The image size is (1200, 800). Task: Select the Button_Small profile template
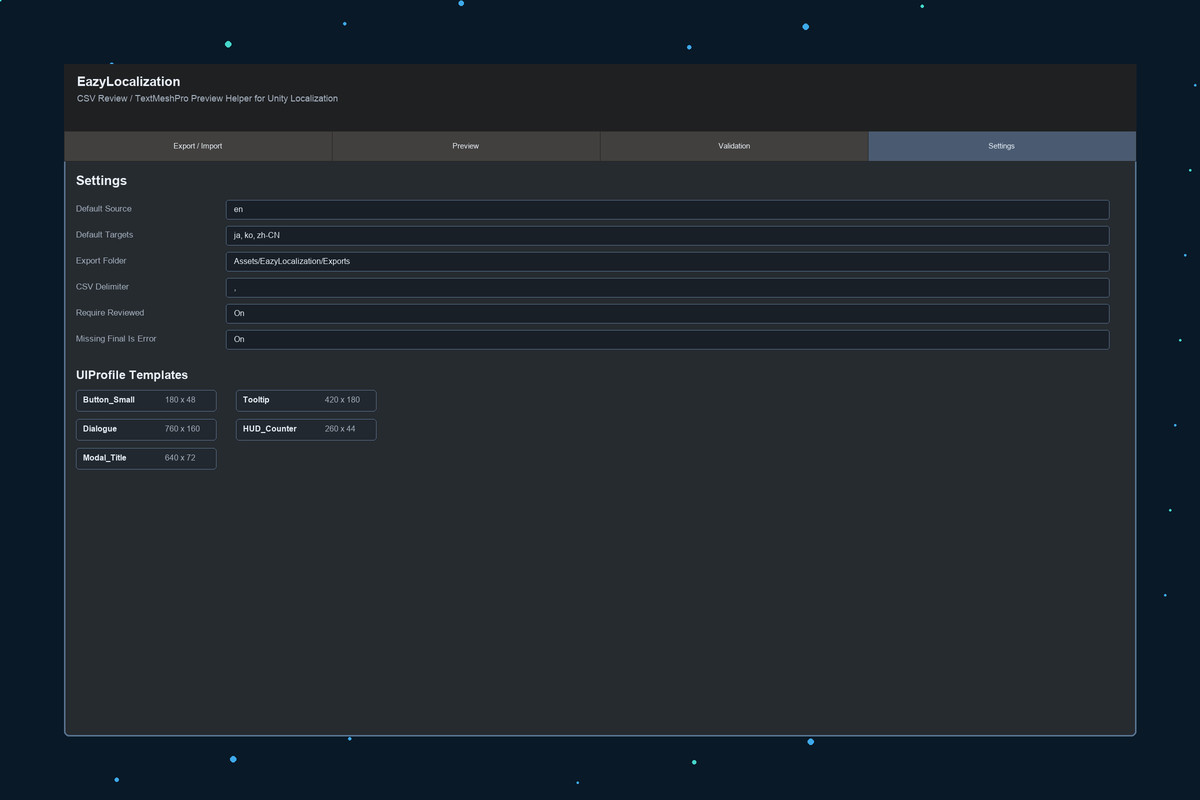point(146,400)
